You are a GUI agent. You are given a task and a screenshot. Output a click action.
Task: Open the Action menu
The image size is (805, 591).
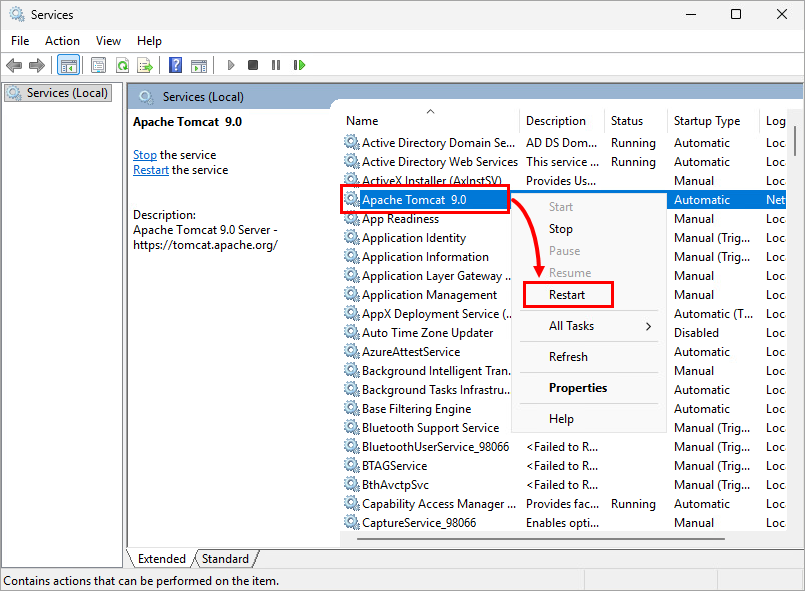(x=62, y=41)
